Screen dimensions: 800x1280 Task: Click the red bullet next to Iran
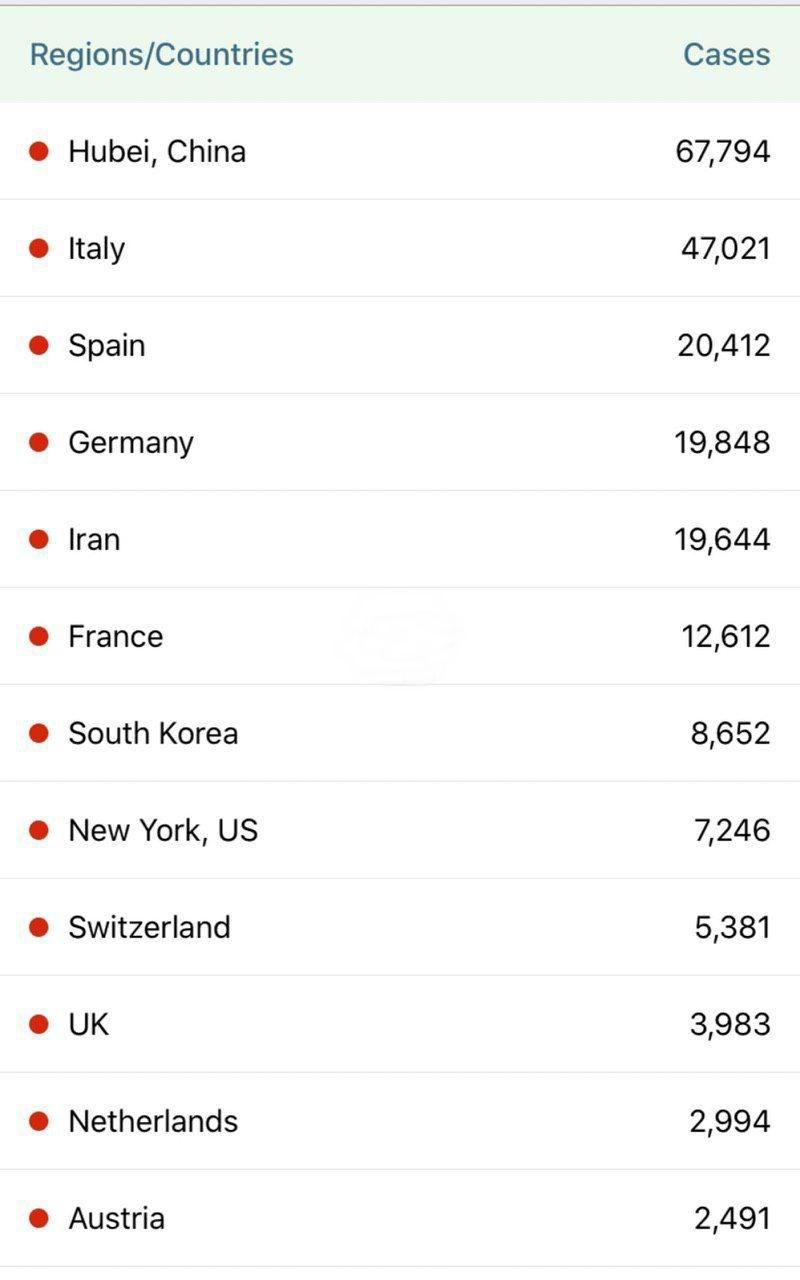tap(39, 539)
